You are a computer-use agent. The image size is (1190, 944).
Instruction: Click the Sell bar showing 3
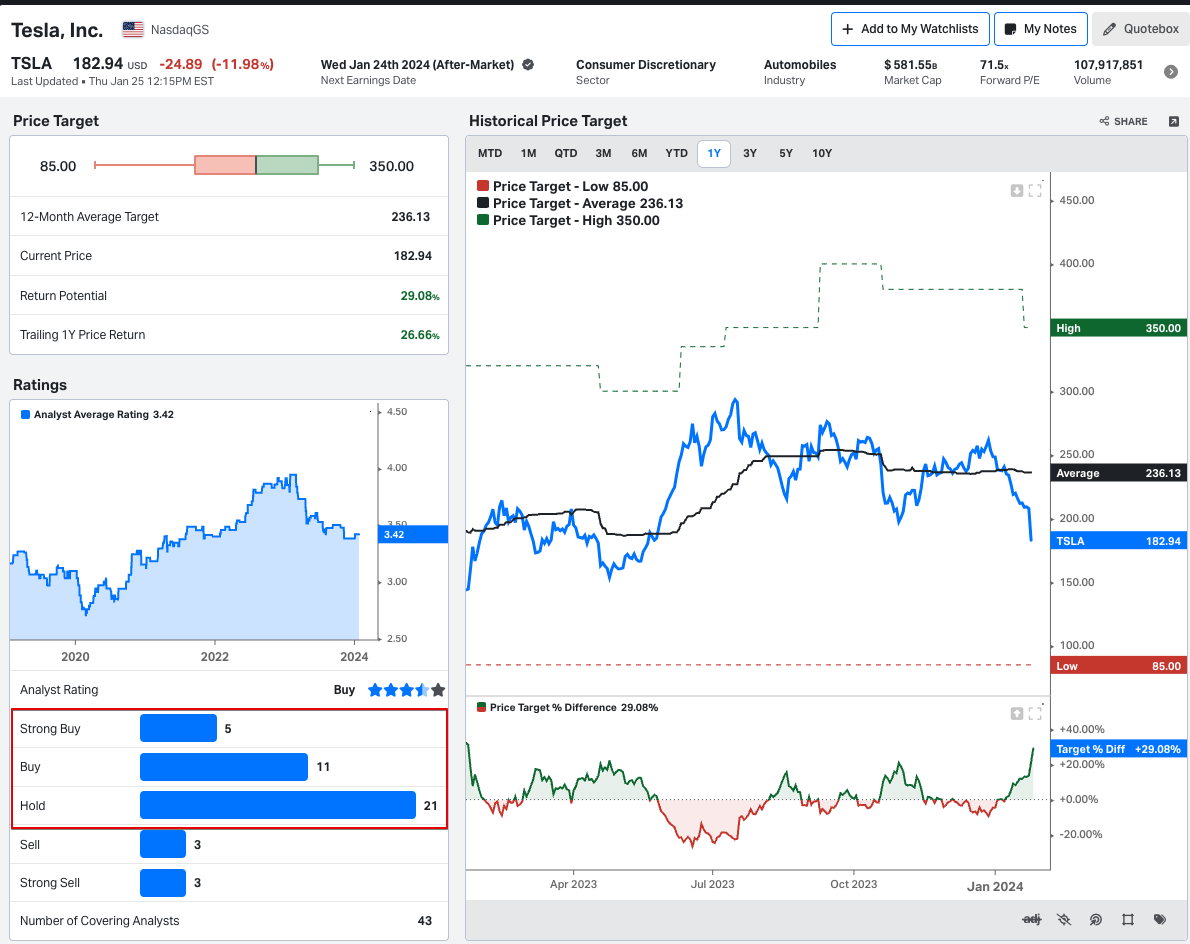(x=163, y=844)
